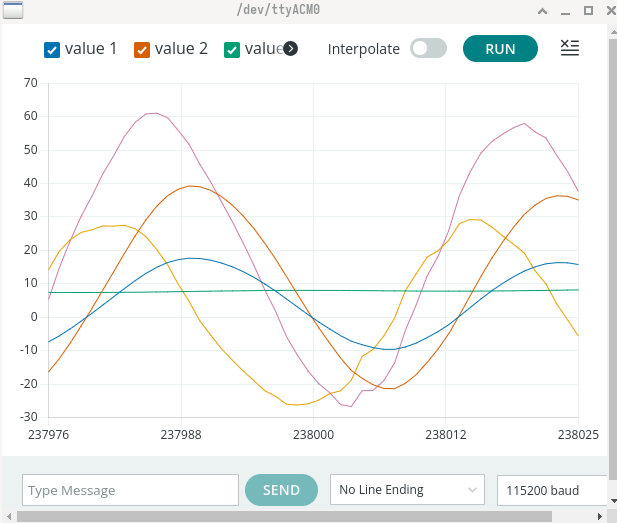Open the 115200 baud rate dropdown

point(553,490)
